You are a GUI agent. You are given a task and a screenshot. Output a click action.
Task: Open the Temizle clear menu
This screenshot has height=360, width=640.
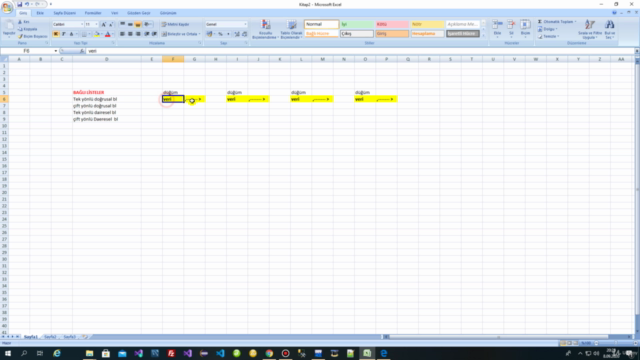[548, 36]
